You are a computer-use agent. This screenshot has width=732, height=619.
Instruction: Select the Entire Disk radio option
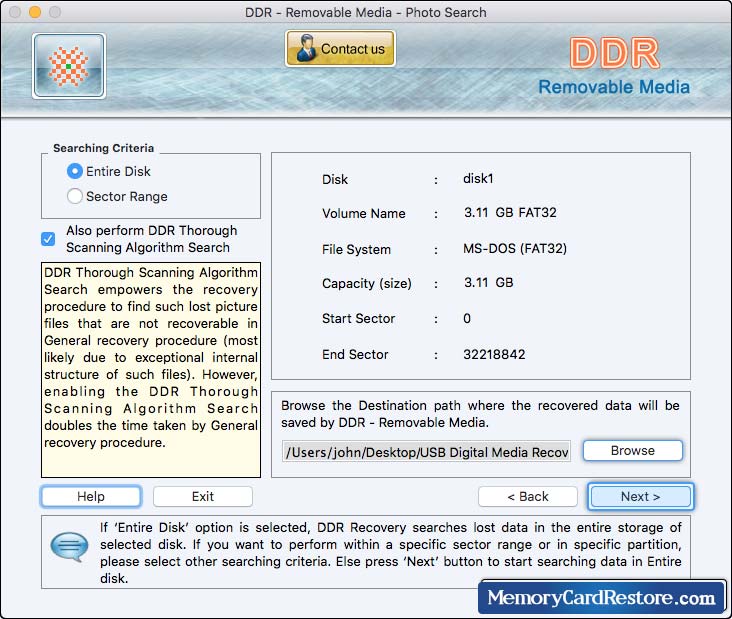pyautogui.click(x=75, y=171)
